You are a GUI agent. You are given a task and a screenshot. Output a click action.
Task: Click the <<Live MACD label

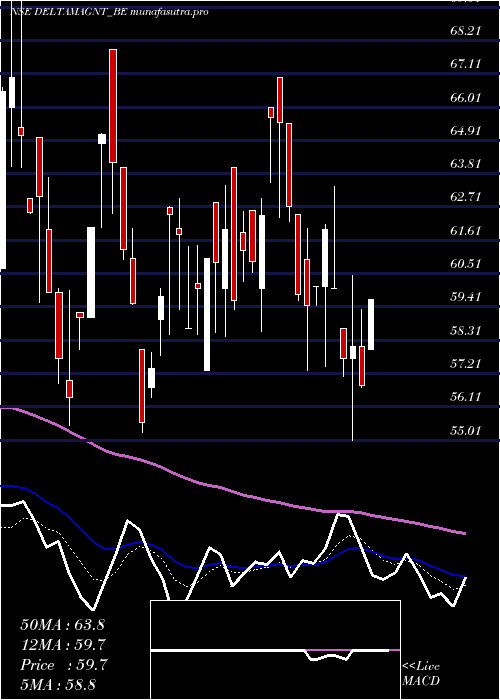point(421,674)
